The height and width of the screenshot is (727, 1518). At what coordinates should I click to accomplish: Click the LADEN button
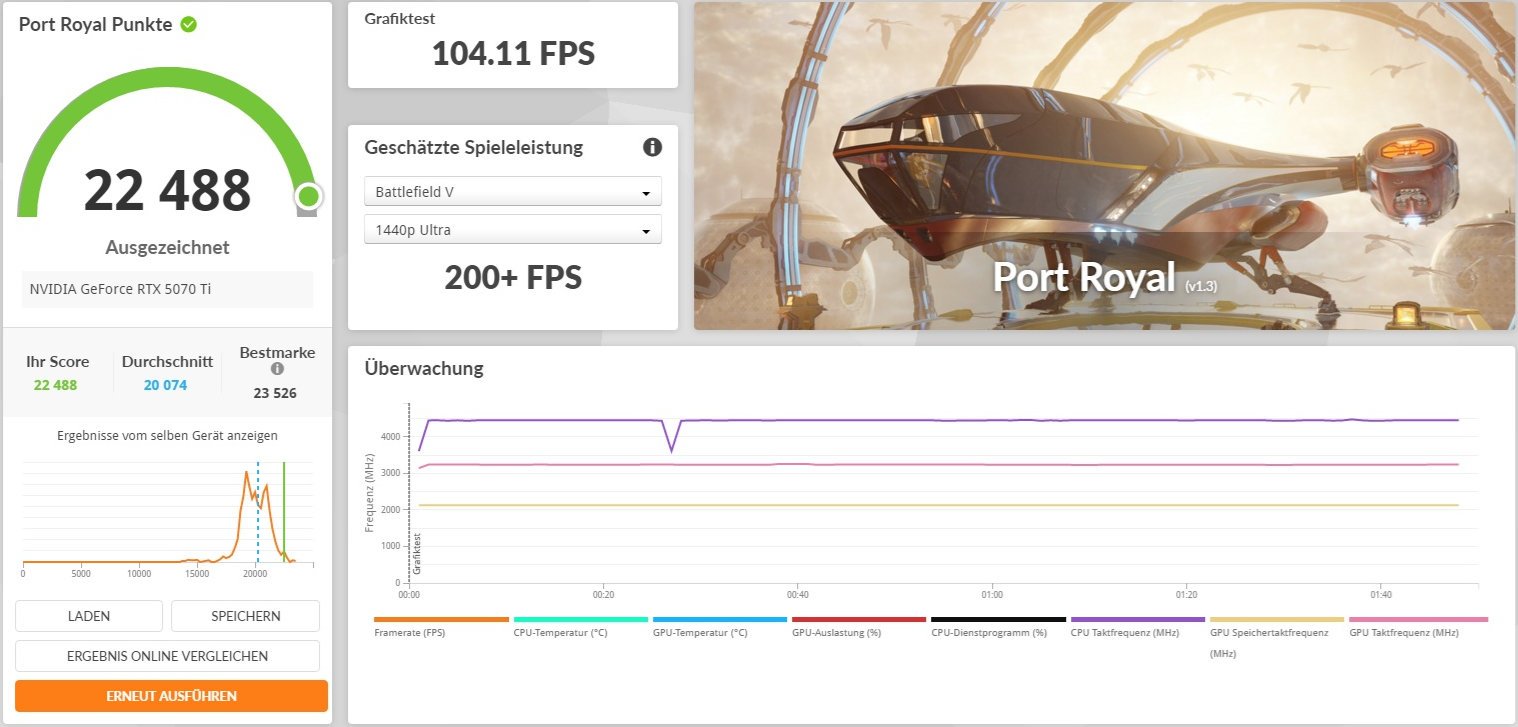[x=89, y=616]
